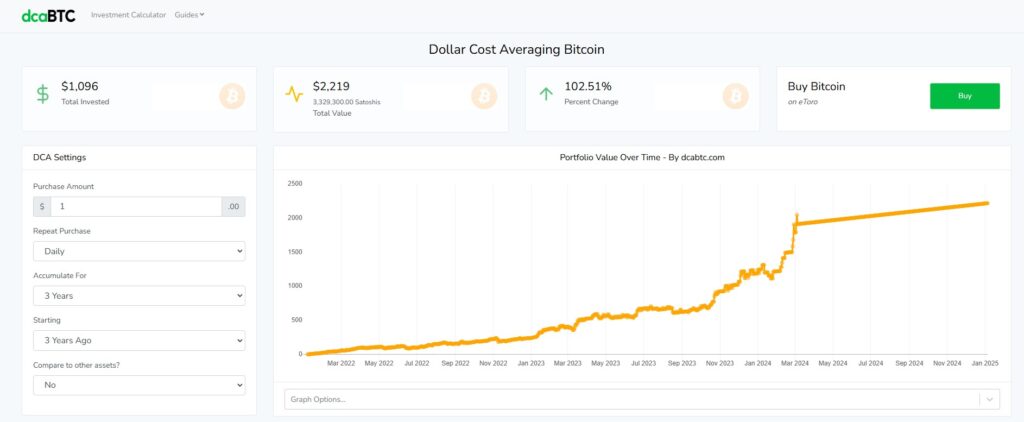Click Bitcoin icon in Total Value card
The image size is (1024, 422).
484,95
